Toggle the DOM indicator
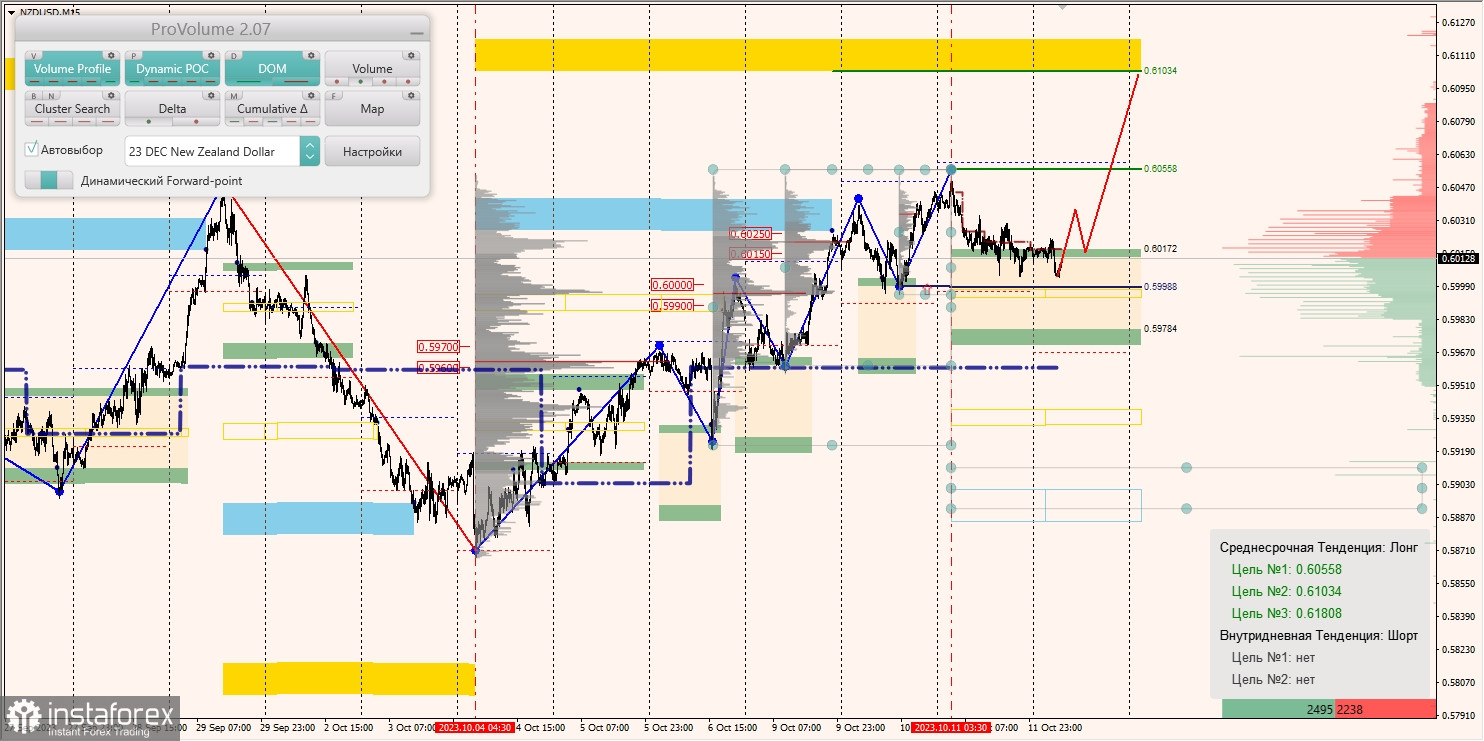Image resolution: width=1484 pixels, height=741 pixels. [272, 69]
